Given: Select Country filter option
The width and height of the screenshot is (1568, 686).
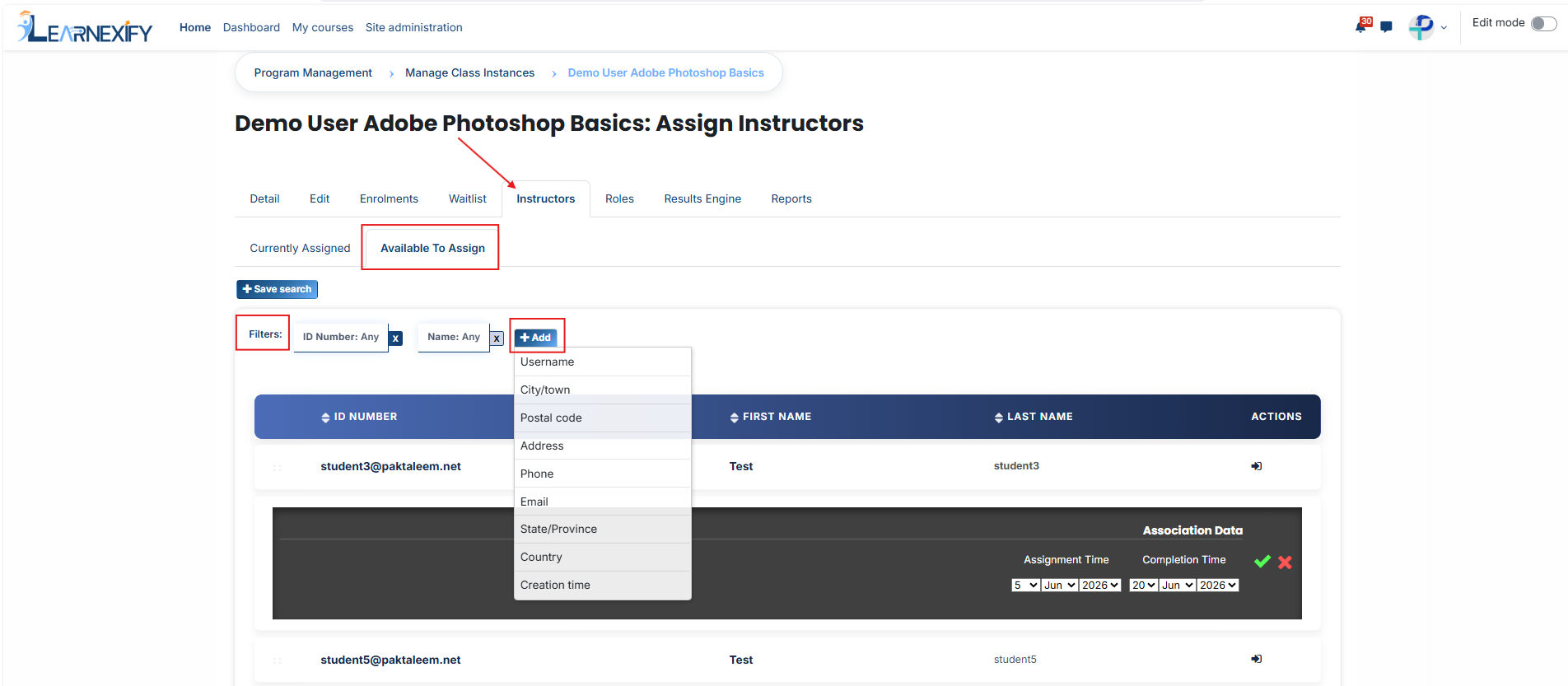Looking at the screenshot, I should pos(603,558).
